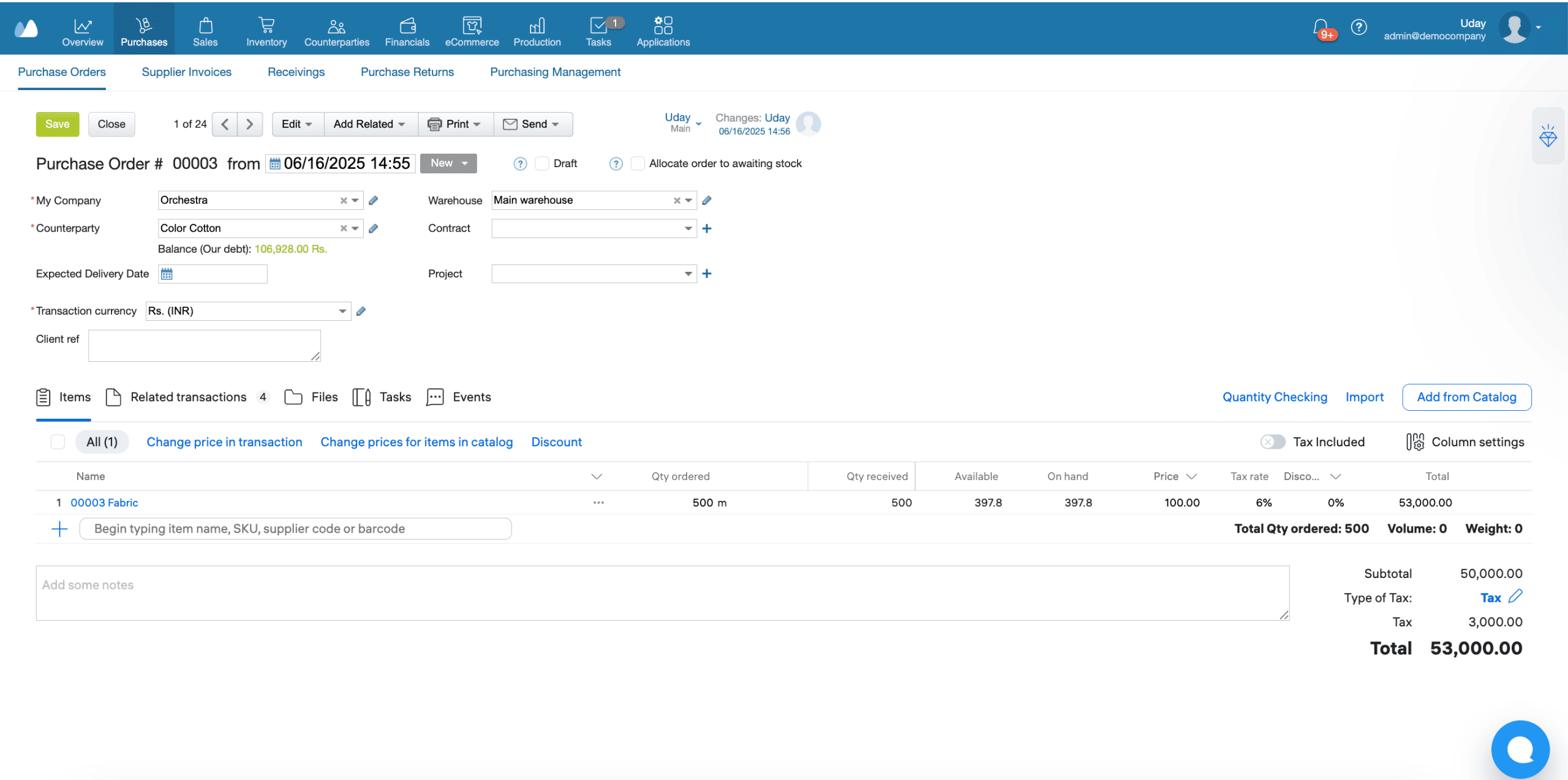Tick the Draft checkbox
Image resolution: width=1568 pixels, height=780 pixels.
point(542,163)
